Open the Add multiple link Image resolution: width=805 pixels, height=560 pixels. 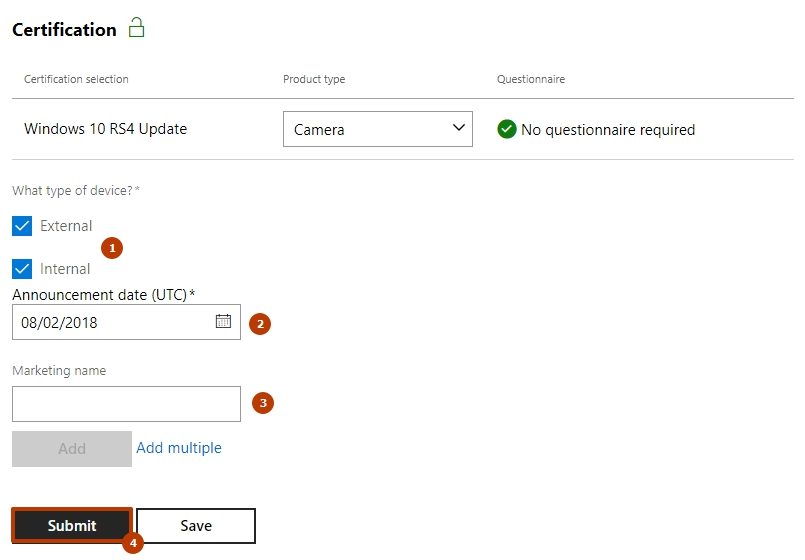click(179, 448)
